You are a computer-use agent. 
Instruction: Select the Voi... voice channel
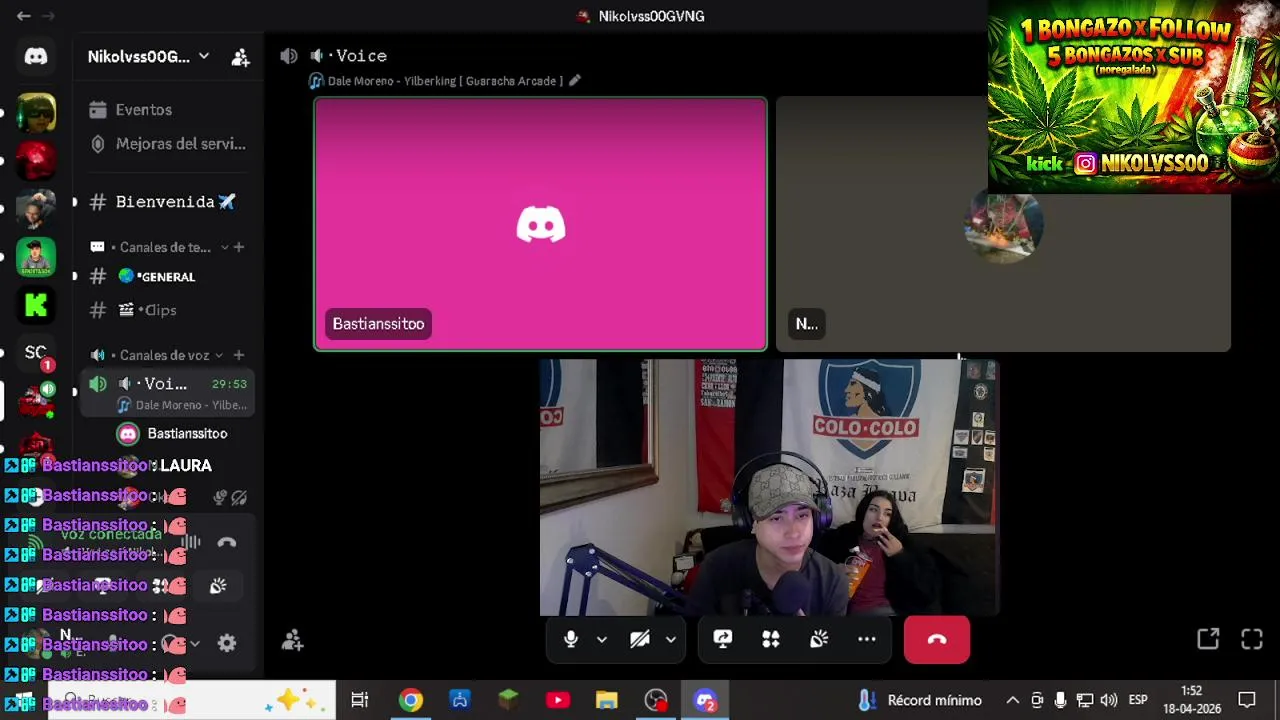point(168,393)
